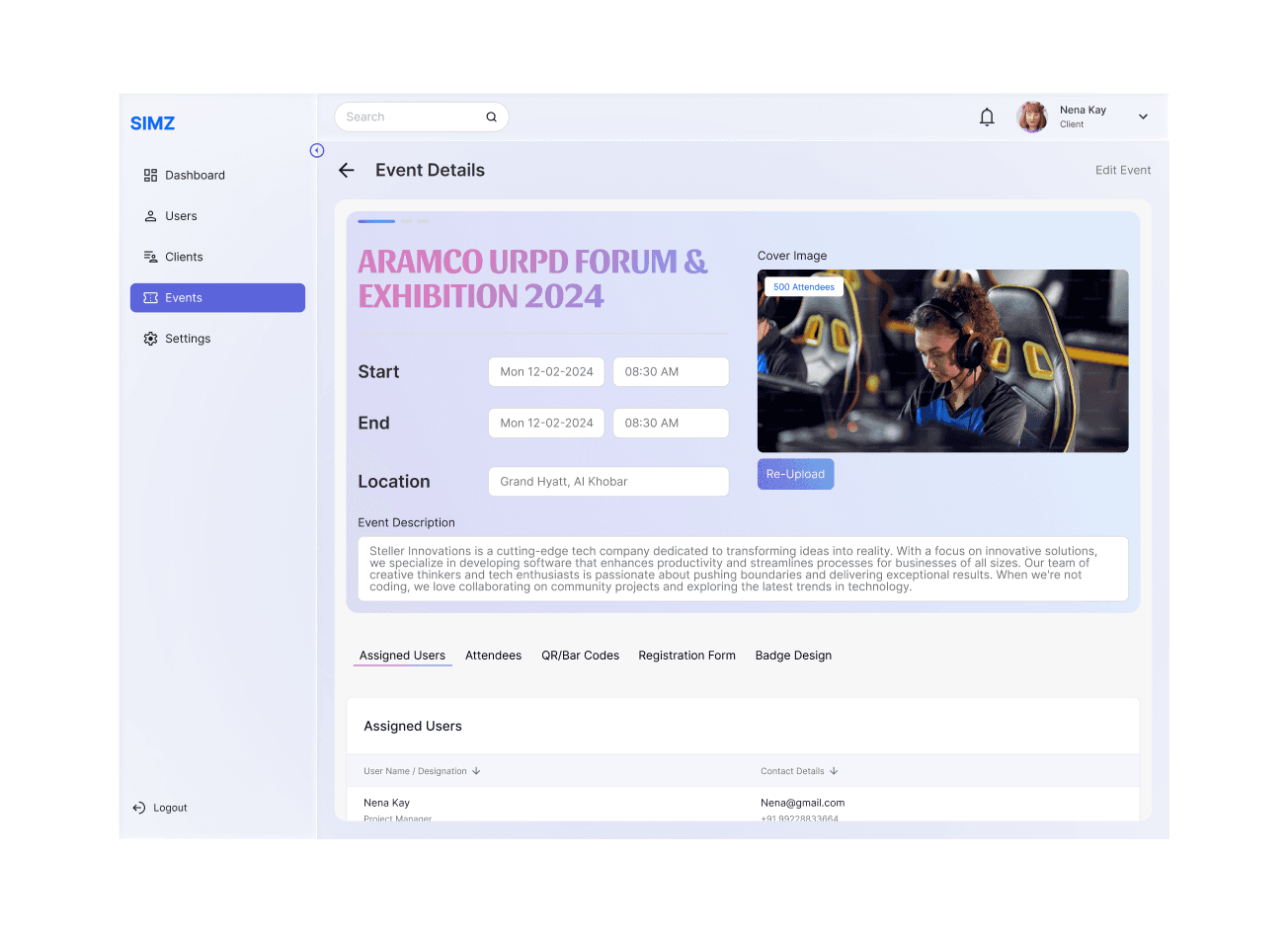The image size is (1288, 932).
Task: Click the Dashboard grid icon
Action: click(150, 176)
